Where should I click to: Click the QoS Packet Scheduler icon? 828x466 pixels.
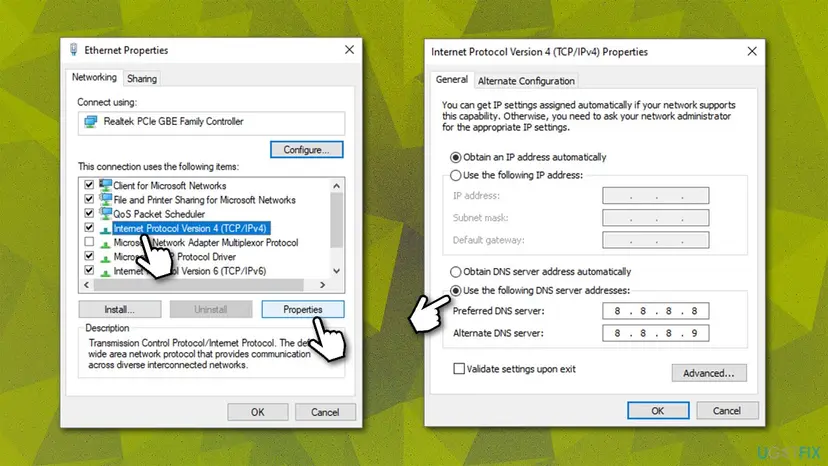pos(106,214)
